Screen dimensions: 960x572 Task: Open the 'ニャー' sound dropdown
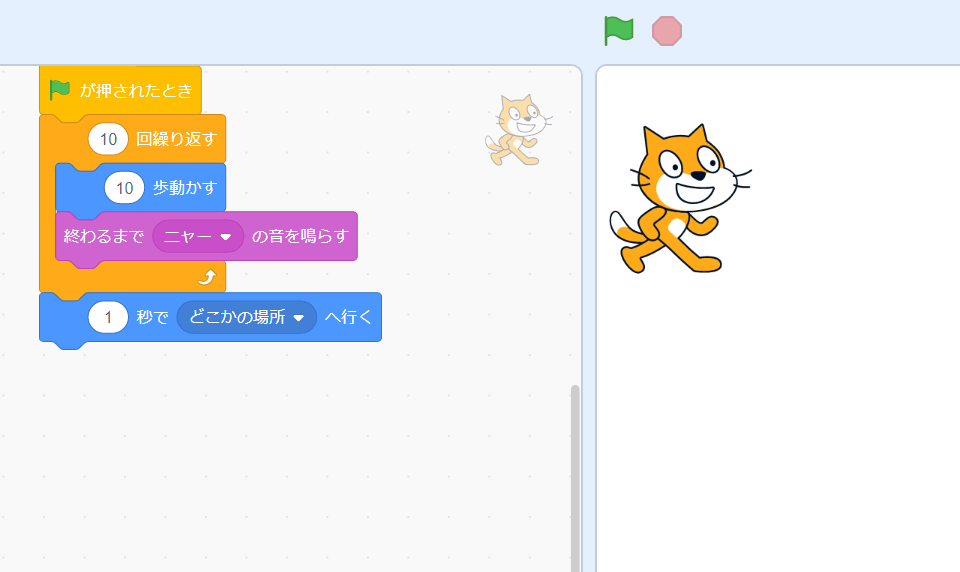(198, 236)
